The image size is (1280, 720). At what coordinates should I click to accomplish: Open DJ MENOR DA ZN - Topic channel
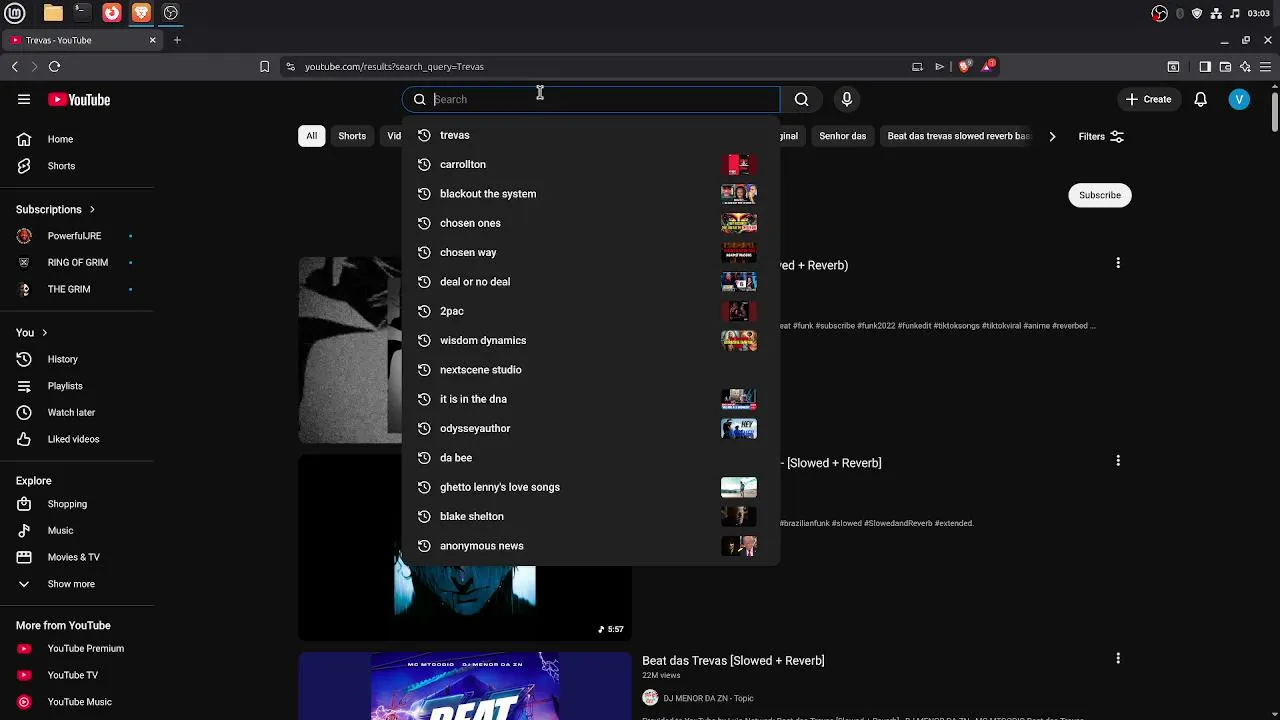click(x=708, y=698)
